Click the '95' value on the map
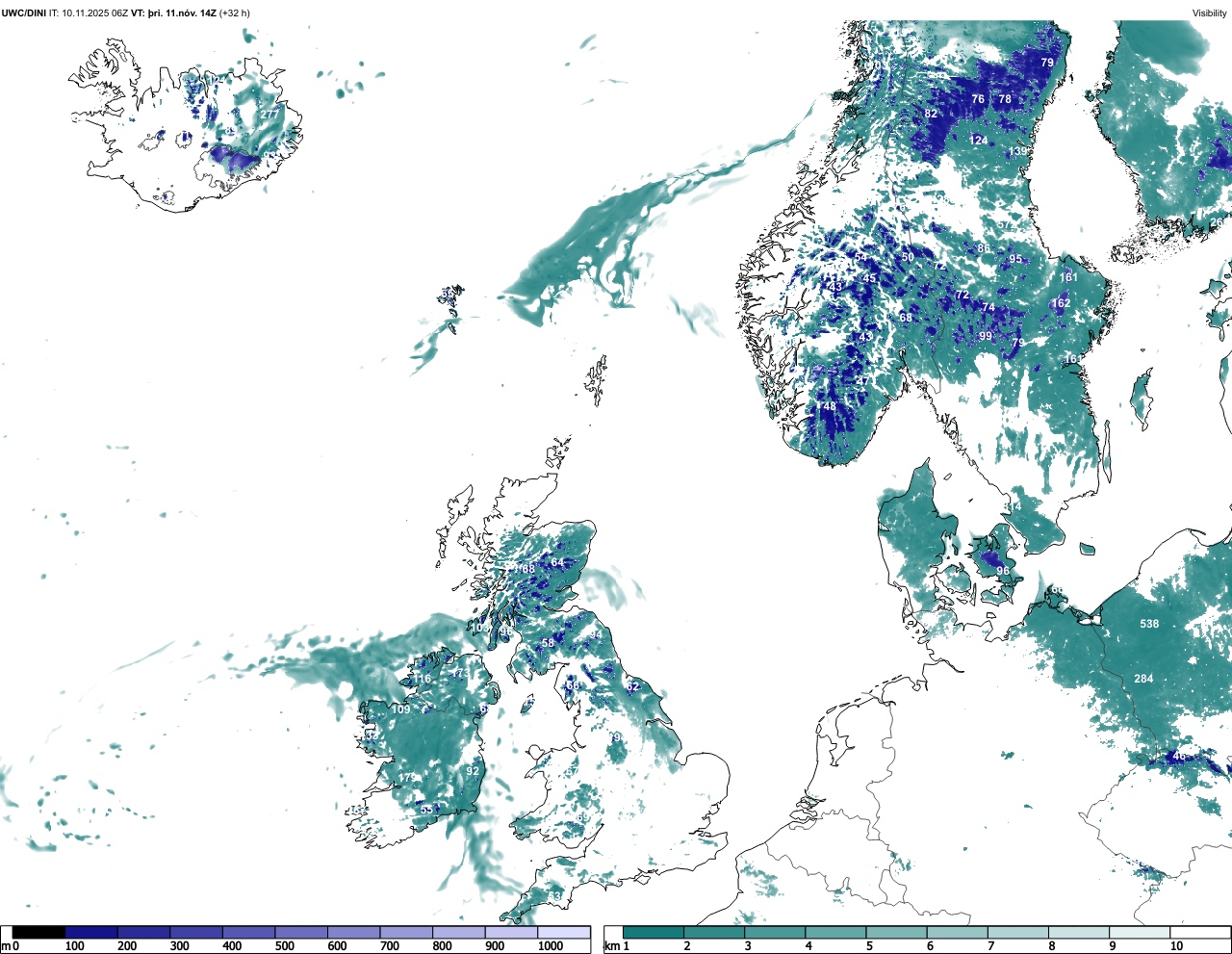This screenshot has height=954, width=1232. coord(1015,260)
